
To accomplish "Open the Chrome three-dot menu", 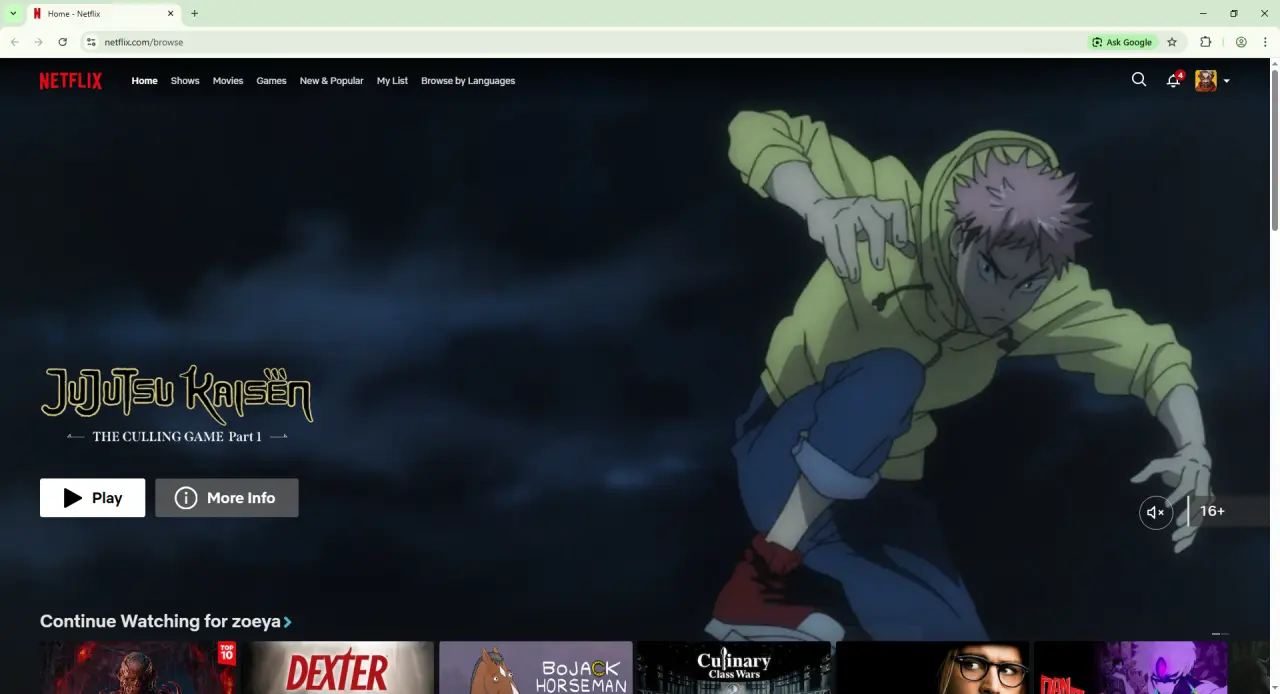I will pyautogui.click(x=1265, y=42).
